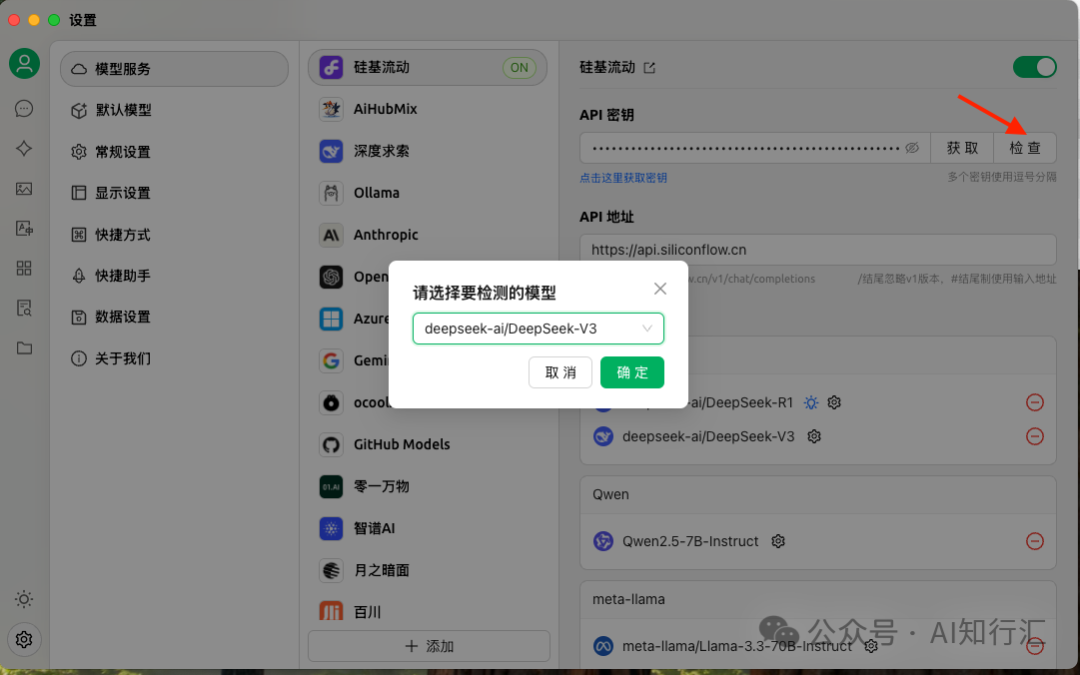
Task: Select 显示设置 settings menu
Action: [x=174, y=193]
